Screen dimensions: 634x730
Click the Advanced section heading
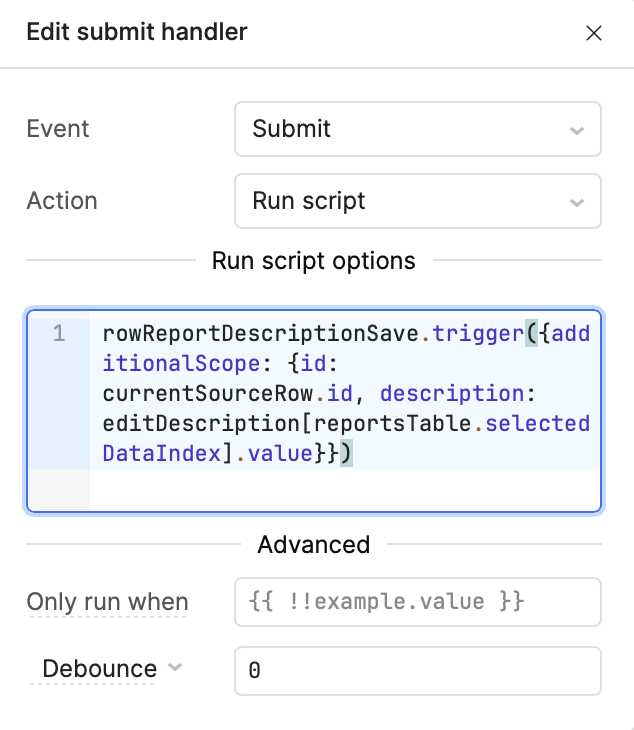(314, 544)
